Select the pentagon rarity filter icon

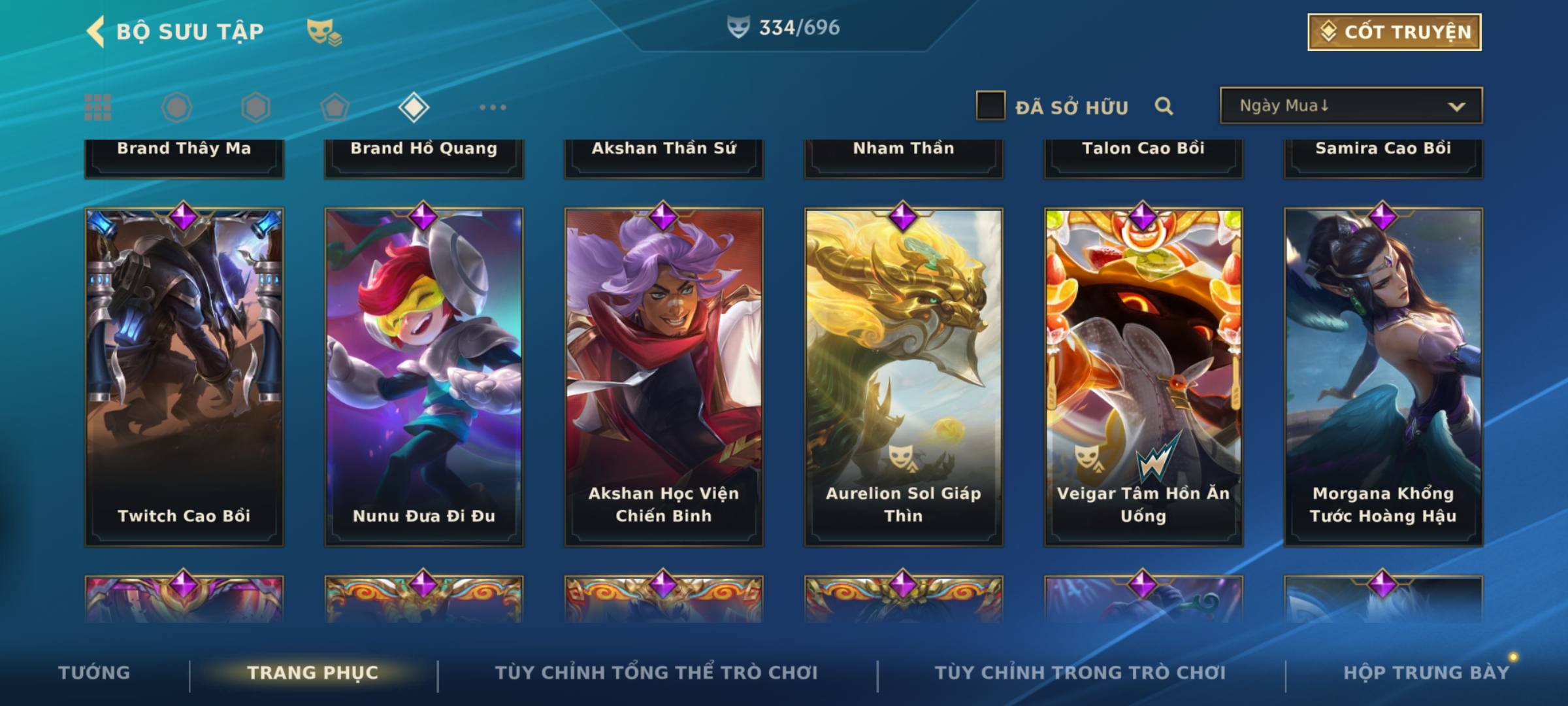coord(335,107)
